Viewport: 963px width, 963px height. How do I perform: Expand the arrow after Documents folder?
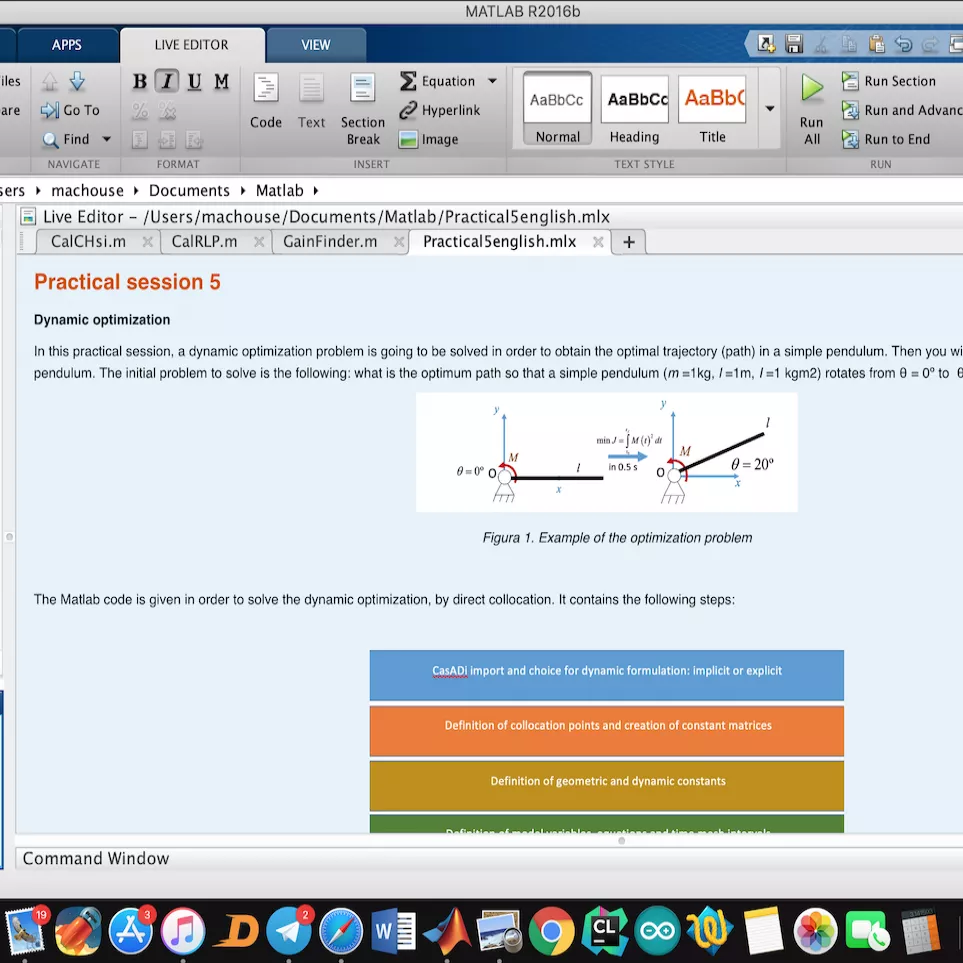(x=243, y=191)
